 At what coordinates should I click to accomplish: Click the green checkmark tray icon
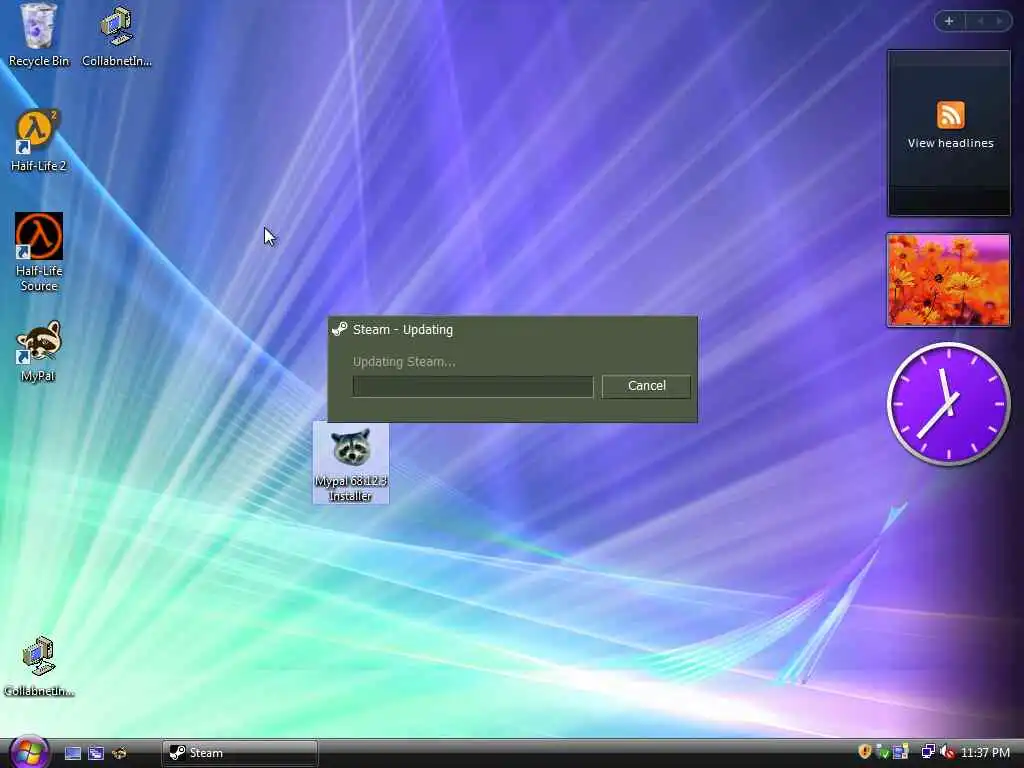(882, 752)
